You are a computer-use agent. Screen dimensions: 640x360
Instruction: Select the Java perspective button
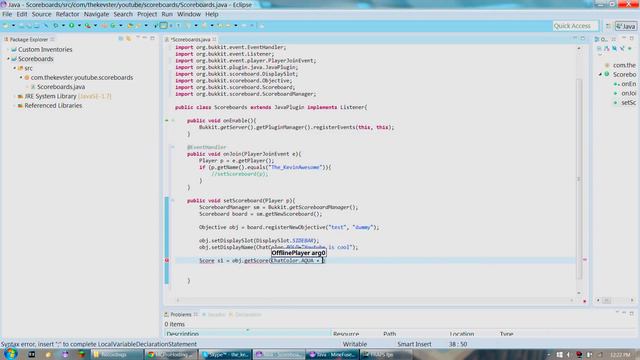(x=626, y=26)
